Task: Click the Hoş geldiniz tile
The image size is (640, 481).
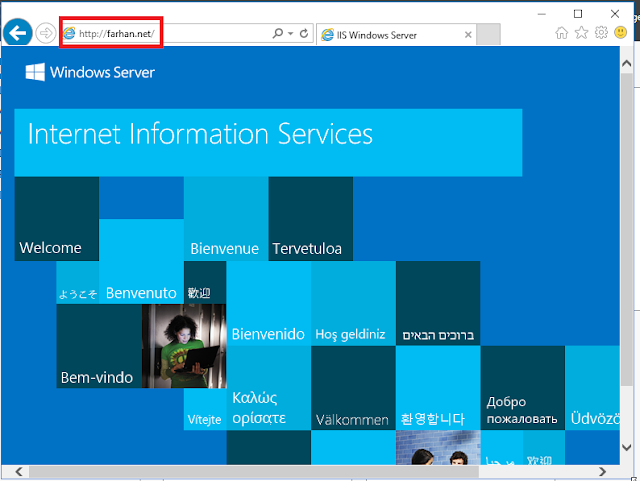Action: (x=353, y=303)
